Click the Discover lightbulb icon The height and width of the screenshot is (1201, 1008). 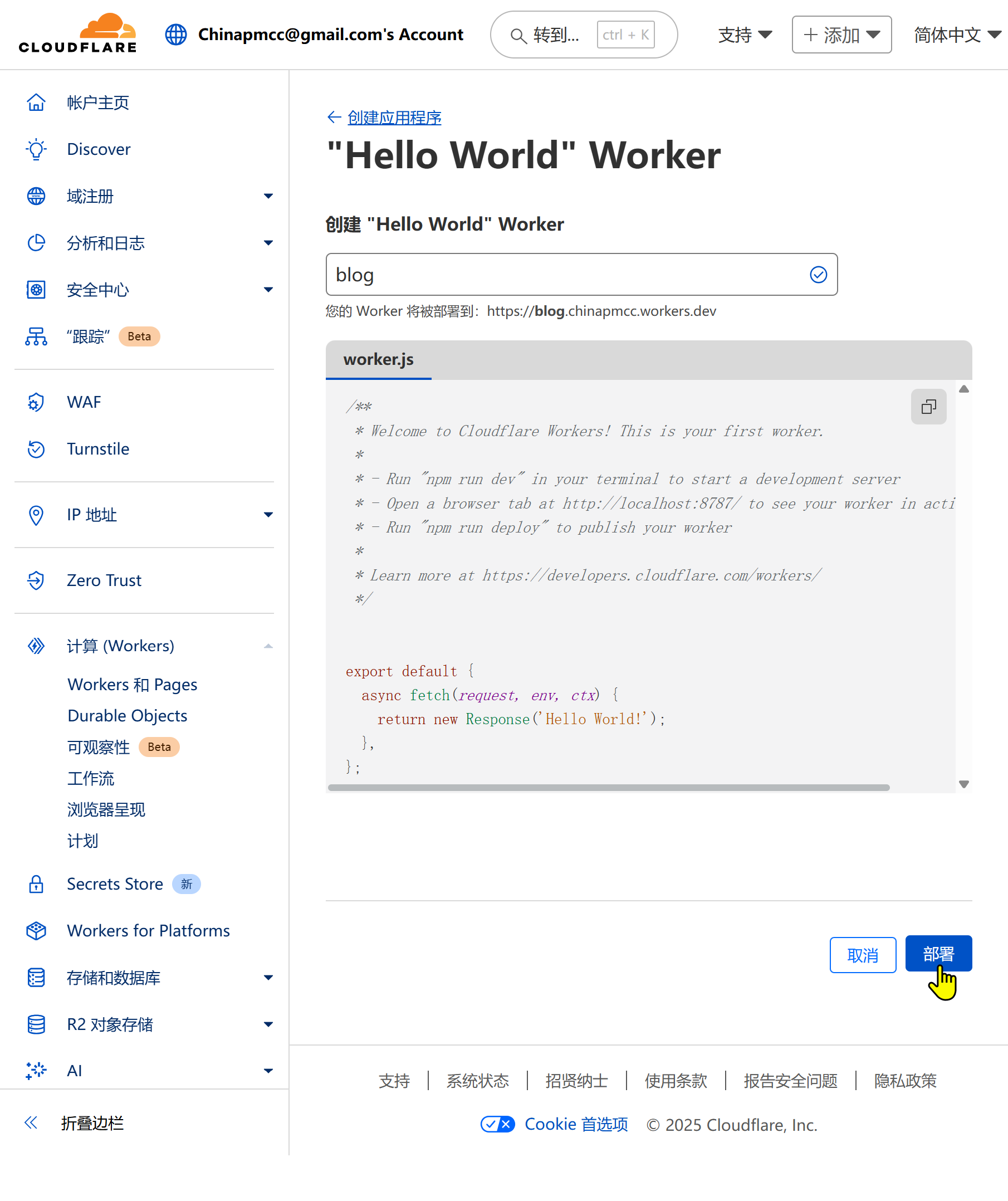click(36, 149)
